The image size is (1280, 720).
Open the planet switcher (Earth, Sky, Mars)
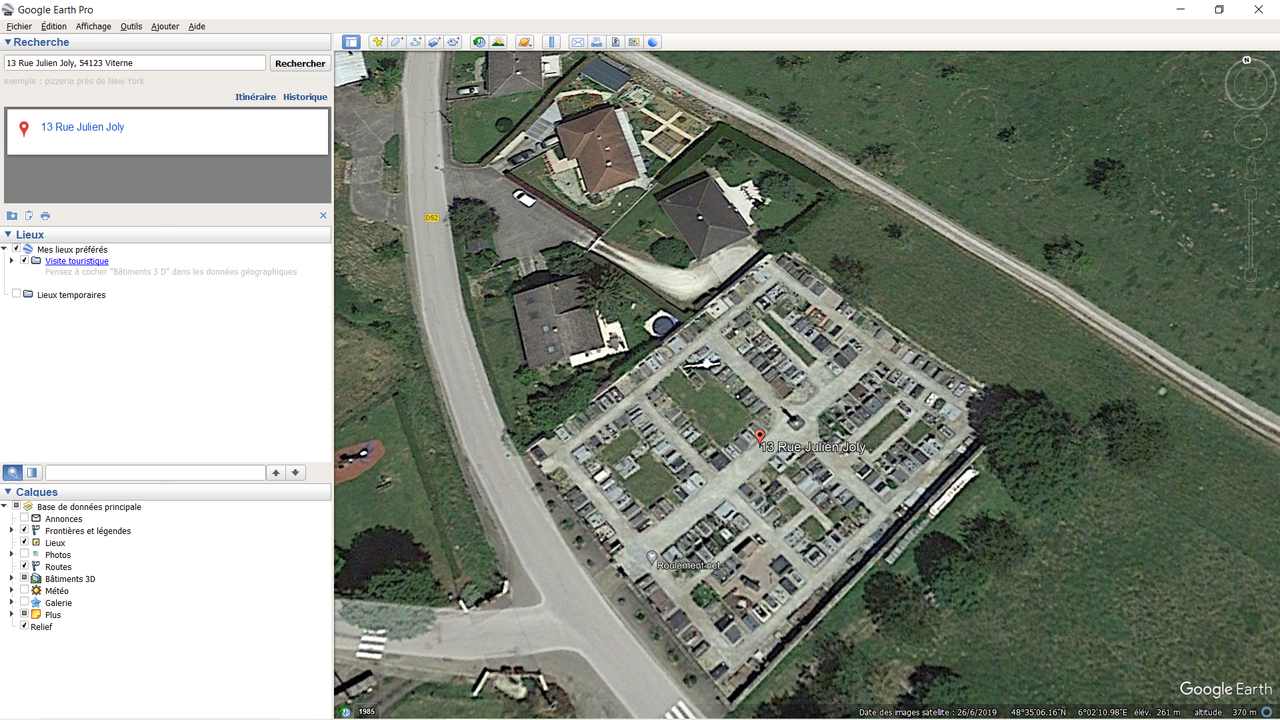point(525,42)
